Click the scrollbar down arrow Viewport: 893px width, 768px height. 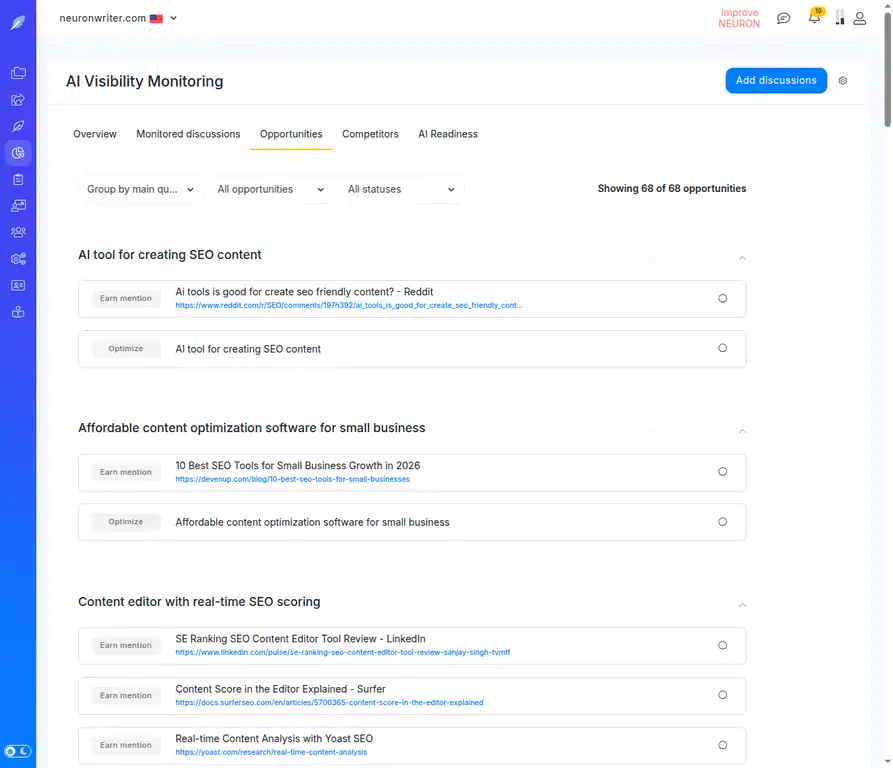point(887,761)
